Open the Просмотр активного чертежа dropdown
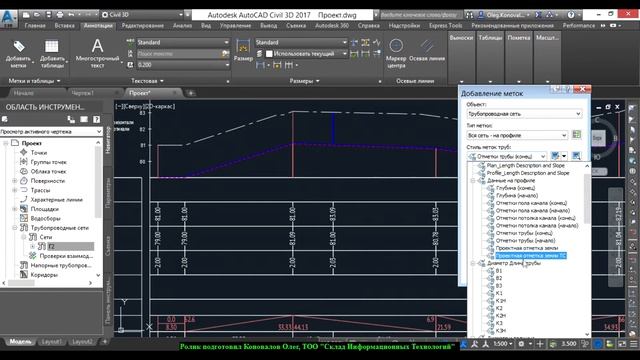This screenshot has height=360, width=640. click(51, 131)
